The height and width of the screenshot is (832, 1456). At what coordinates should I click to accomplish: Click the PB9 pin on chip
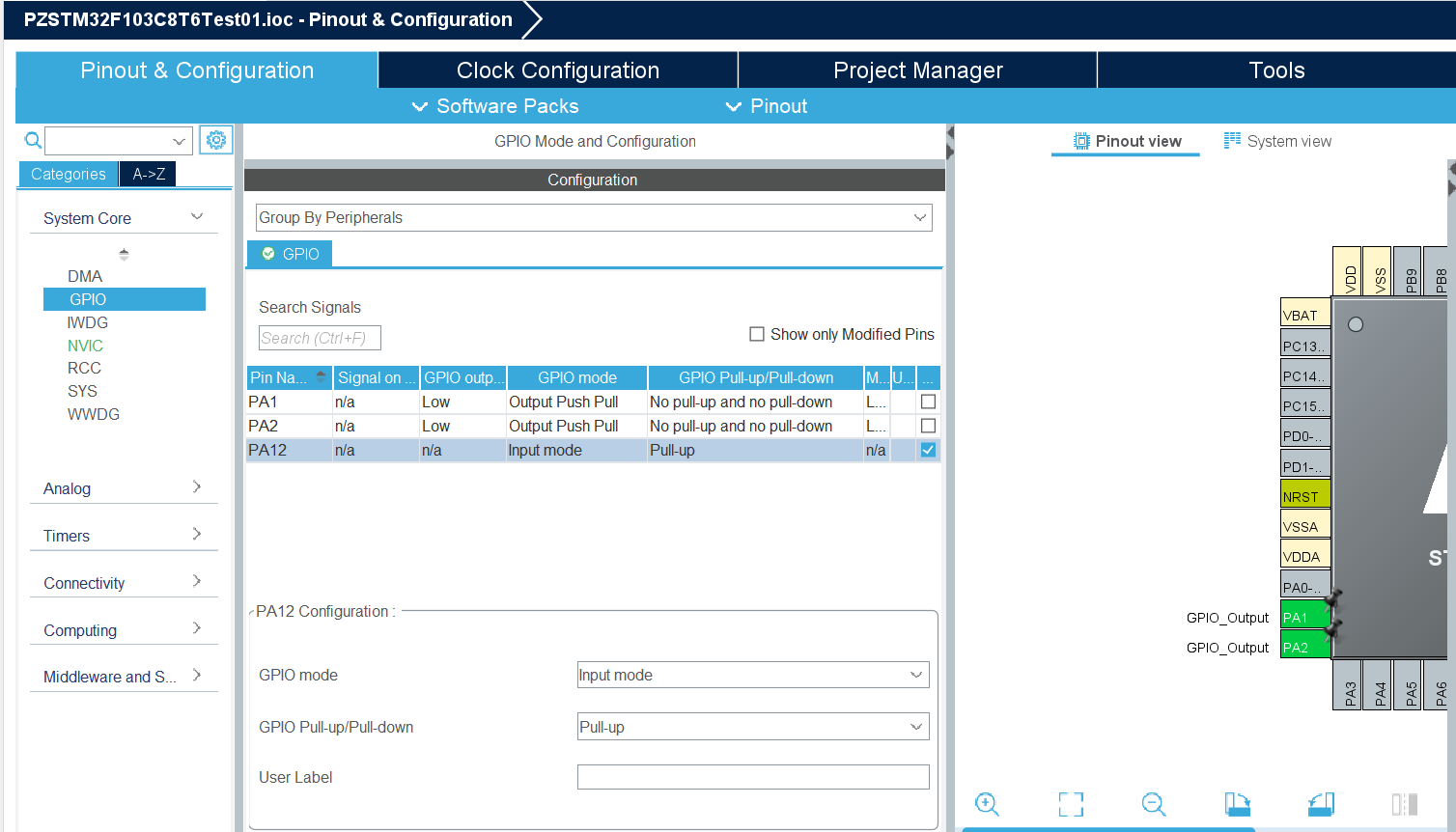(x=1407, y=271)
